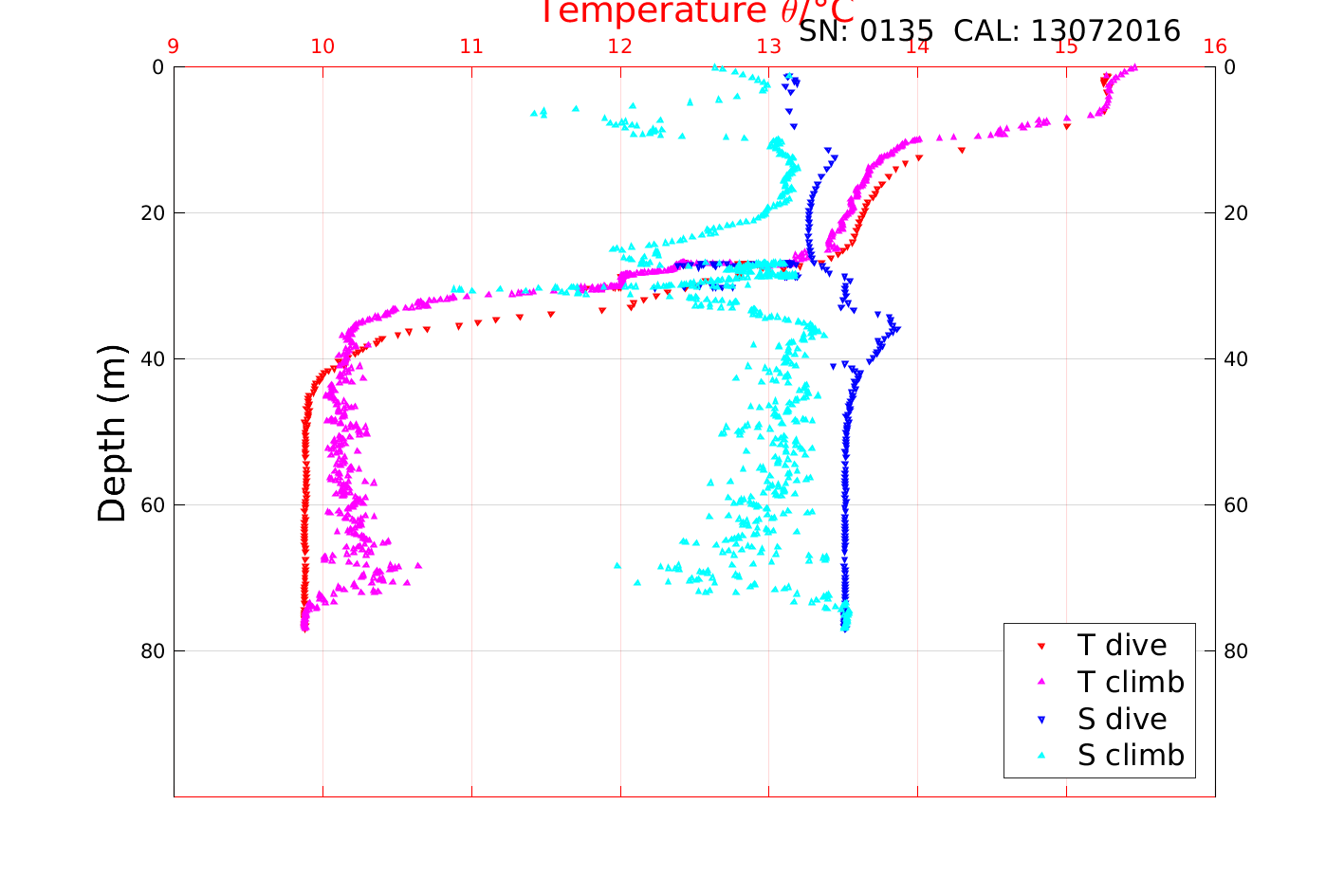
Task: Click the top axis tick label 9
Action: coord(174,46)
